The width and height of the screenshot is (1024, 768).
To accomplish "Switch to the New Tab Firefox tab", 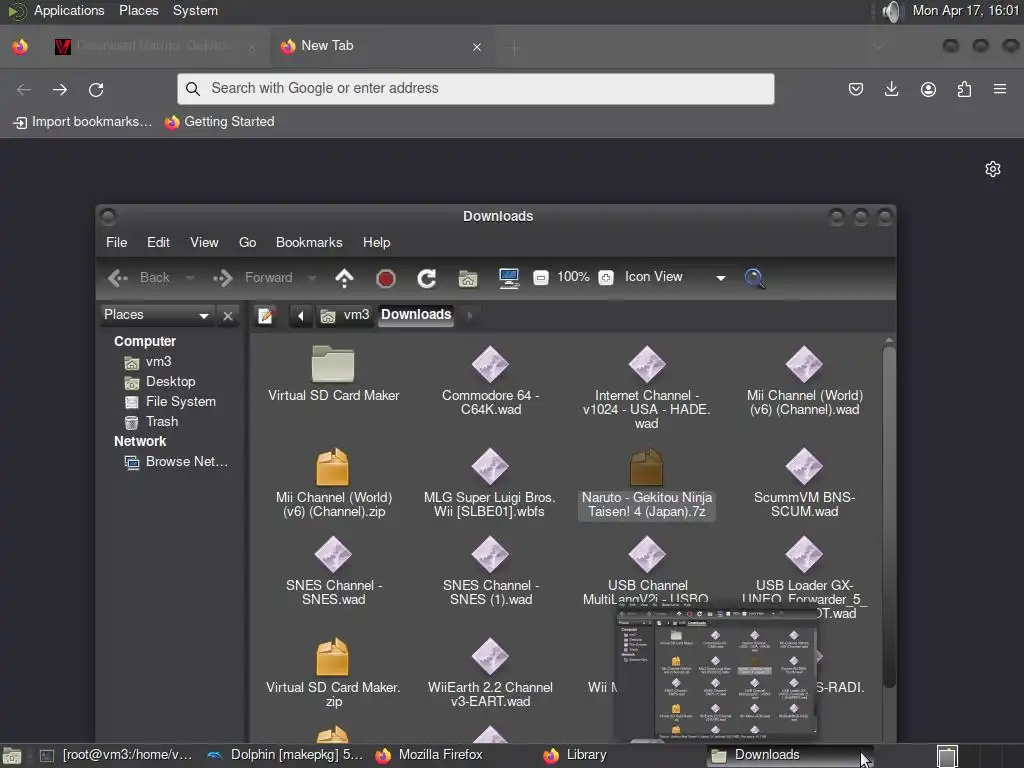I will click(x=381, y=46).
